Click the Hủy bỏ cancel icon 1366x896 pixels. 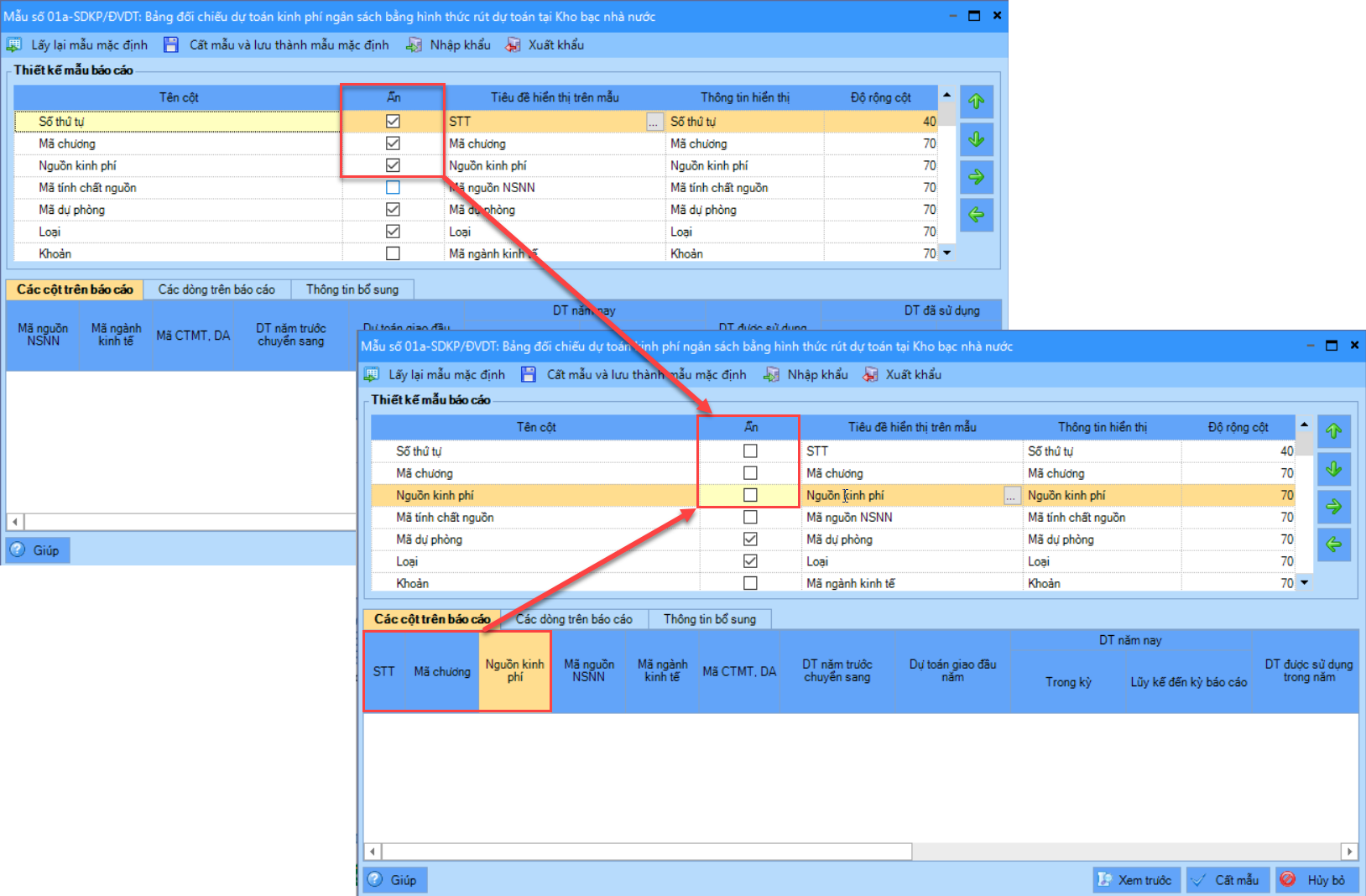[1289, 879]
